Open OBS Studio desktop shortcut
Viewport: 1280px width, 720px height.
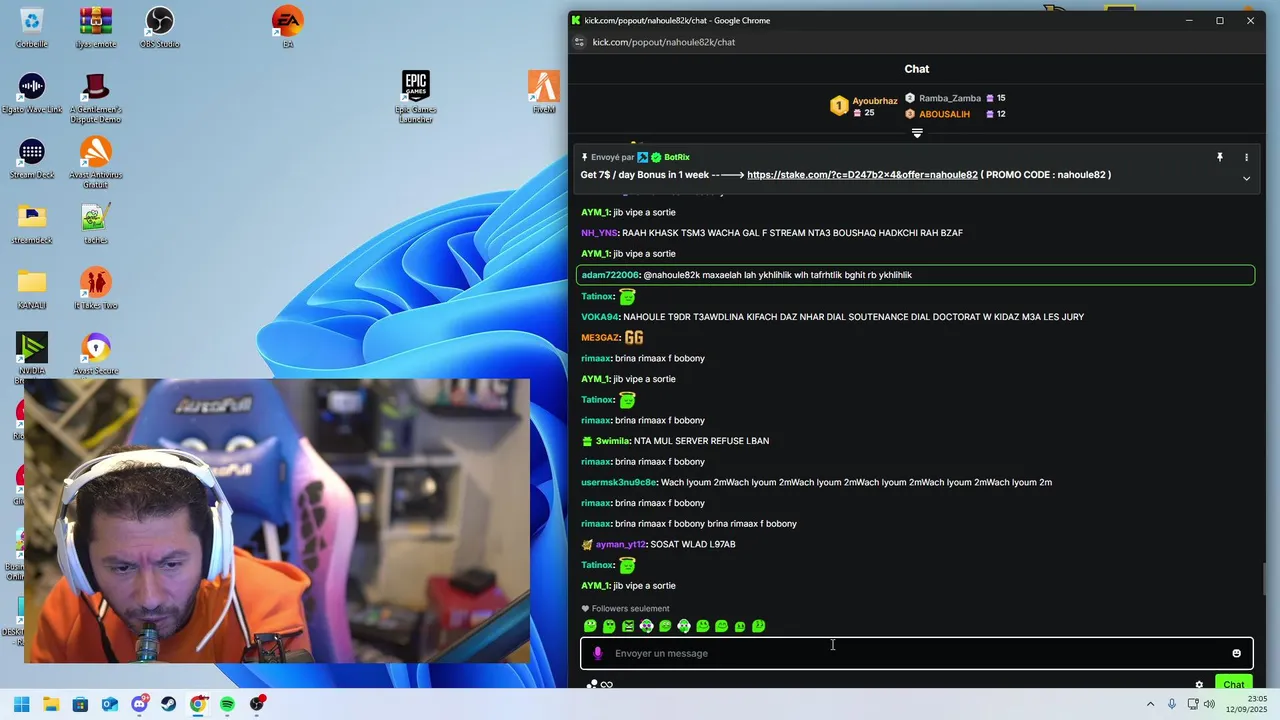pyautogui.click(x=160, y=27)
